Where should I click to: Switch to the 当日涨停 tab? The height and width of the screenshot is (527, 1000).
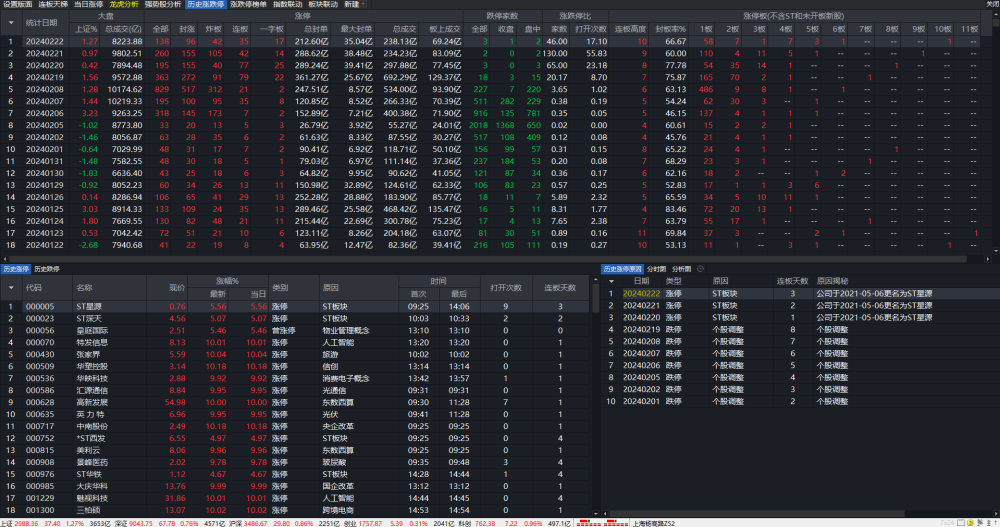[89, 4]
